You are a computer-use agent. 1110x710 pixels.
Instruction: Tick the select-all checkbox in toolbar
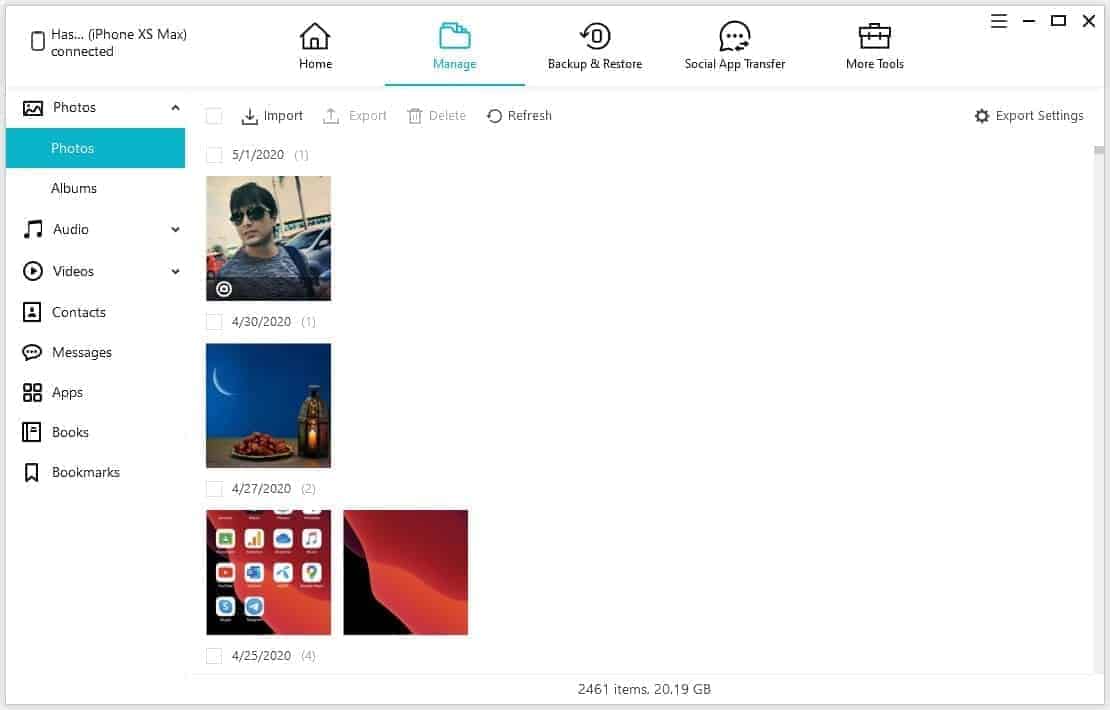pyautogui.click(x=214, y=116)
